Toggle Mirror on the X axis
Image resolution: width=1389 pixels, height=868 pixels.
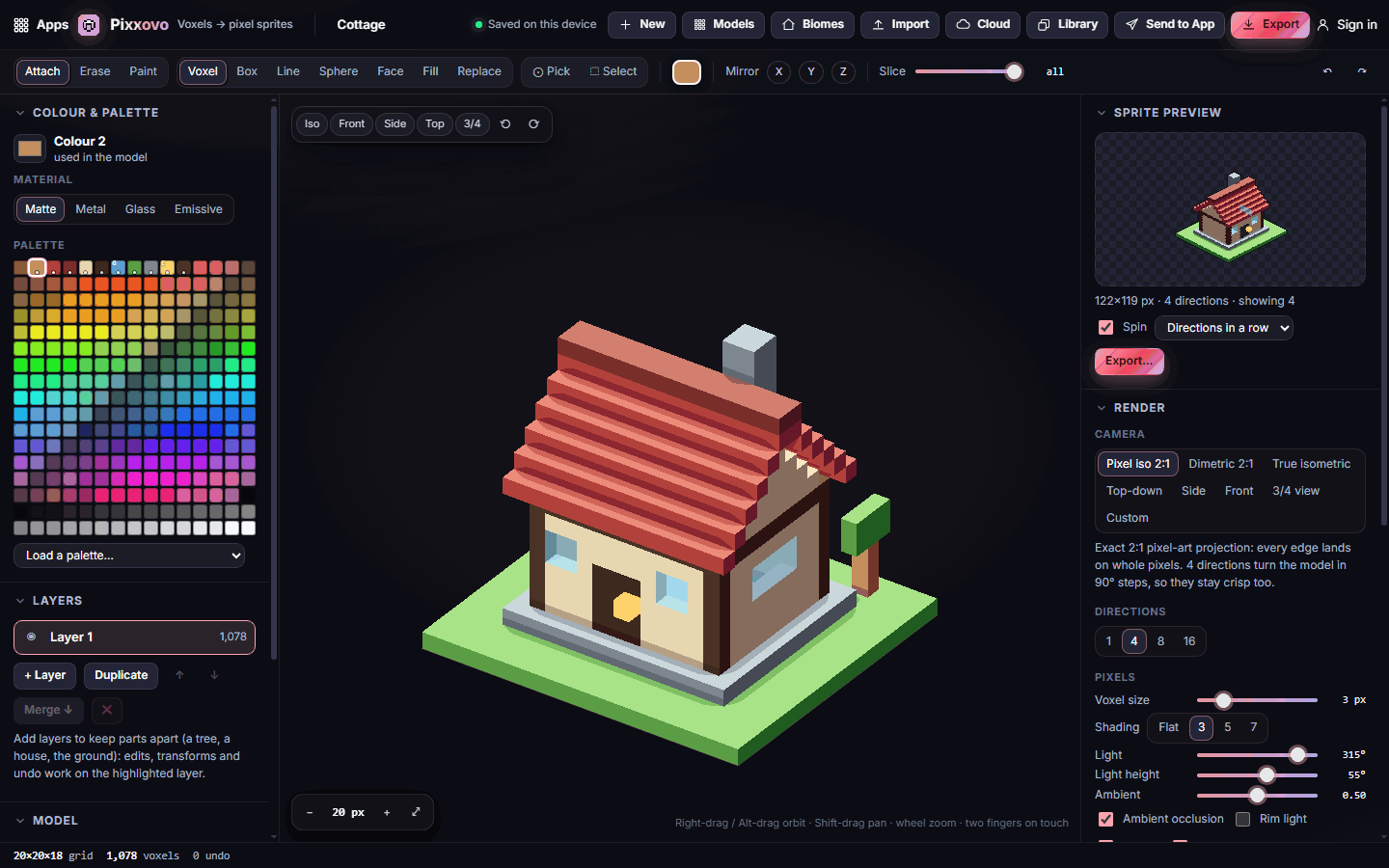pyautogui.click(x=779, y=71)
